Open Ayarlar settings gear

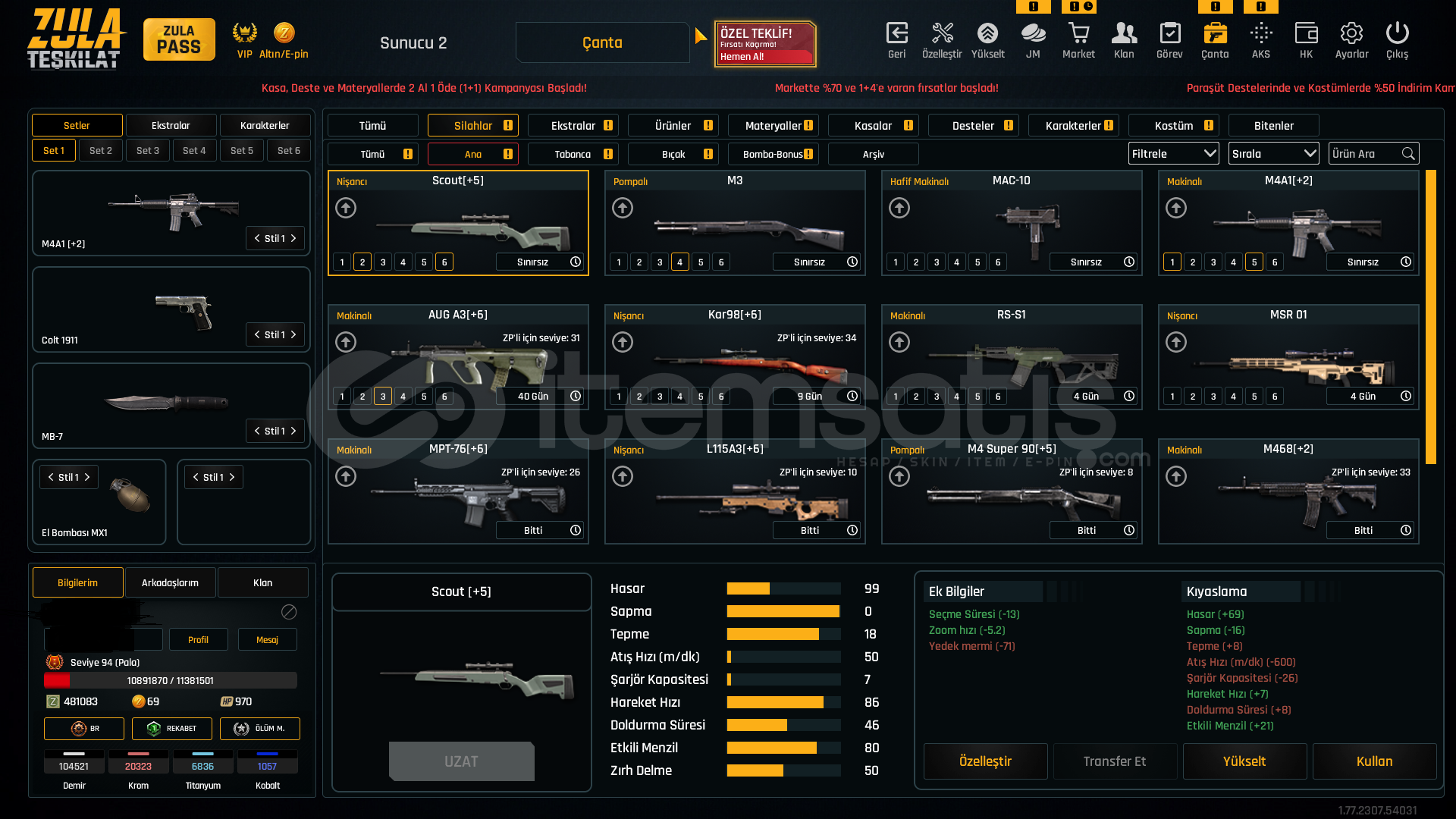click(x=1351, y=39)
